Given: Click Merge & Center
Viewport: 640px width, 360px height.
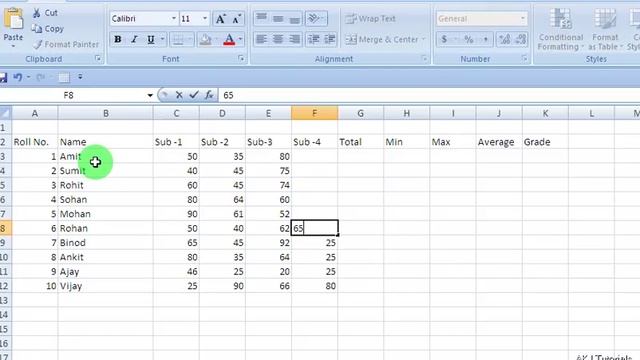Looking at the screenshot, I should (x=382, y=40).
